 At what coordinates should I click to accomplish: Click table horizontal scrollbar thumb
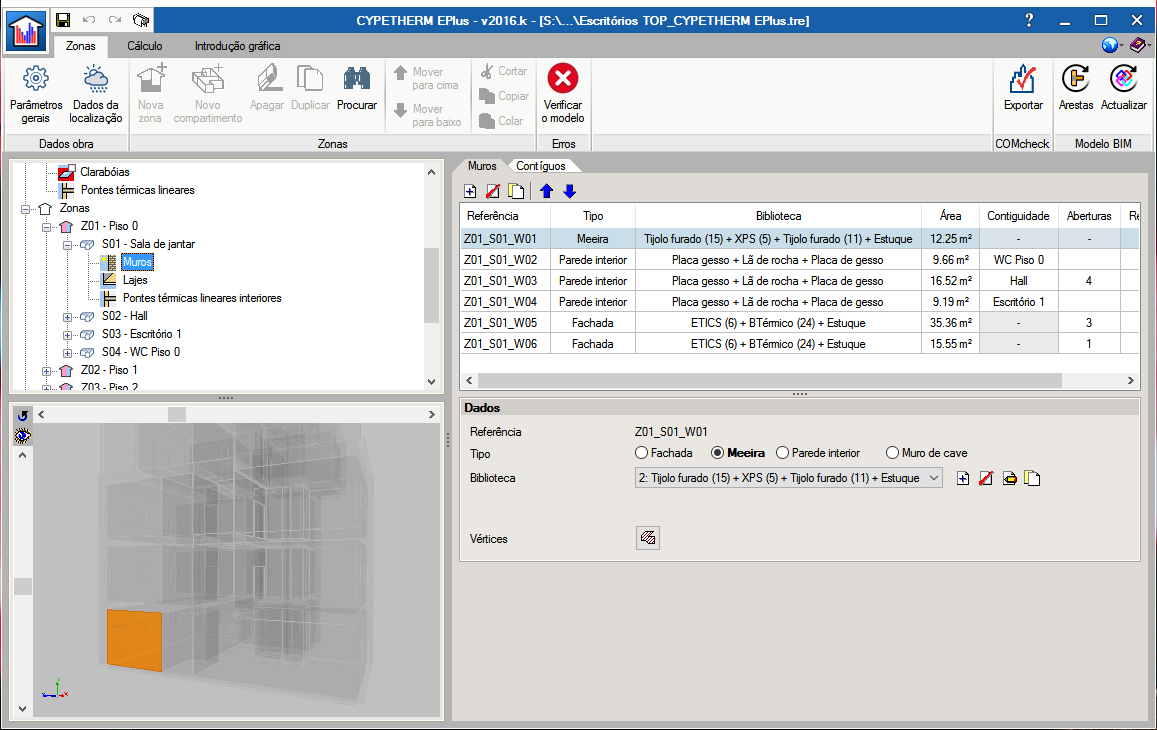pyautogui.click(x=770, y=380)
